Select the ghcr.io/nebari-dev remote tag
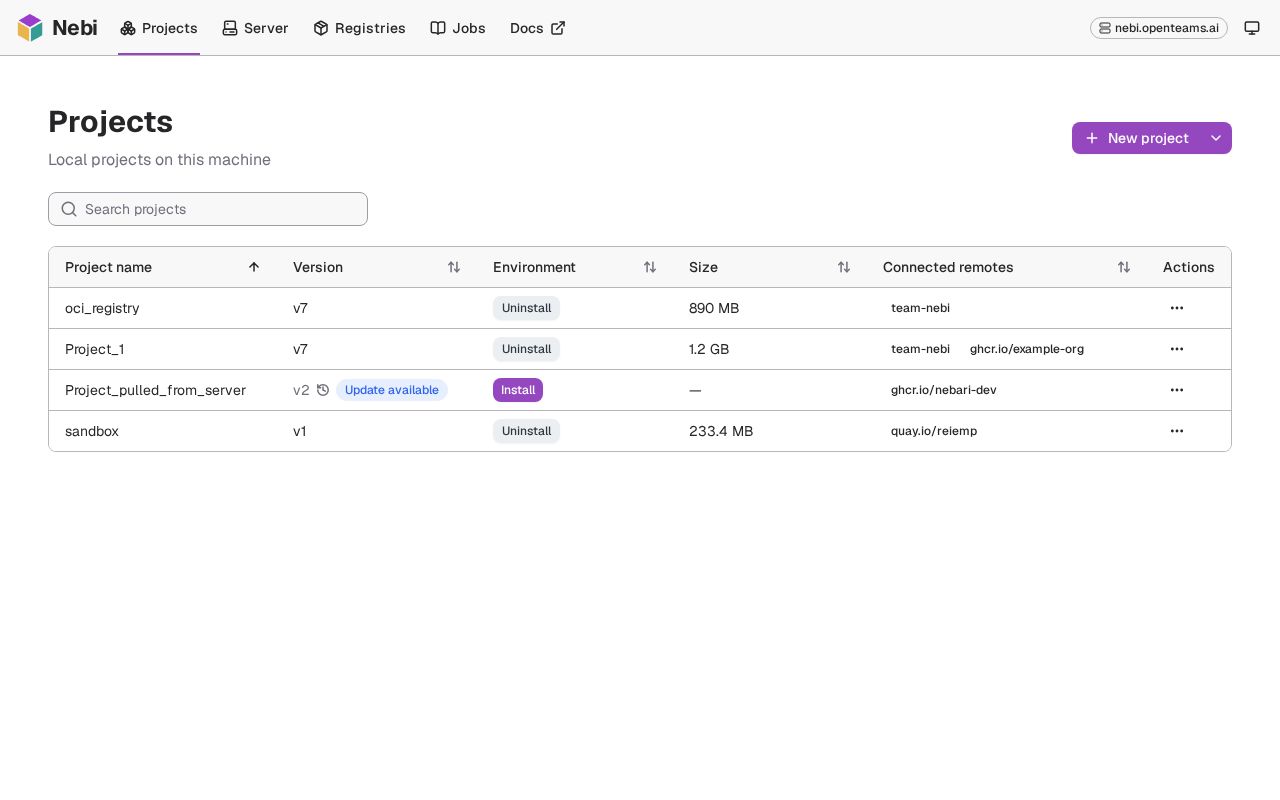1280x800 pixels. [944, 390]
